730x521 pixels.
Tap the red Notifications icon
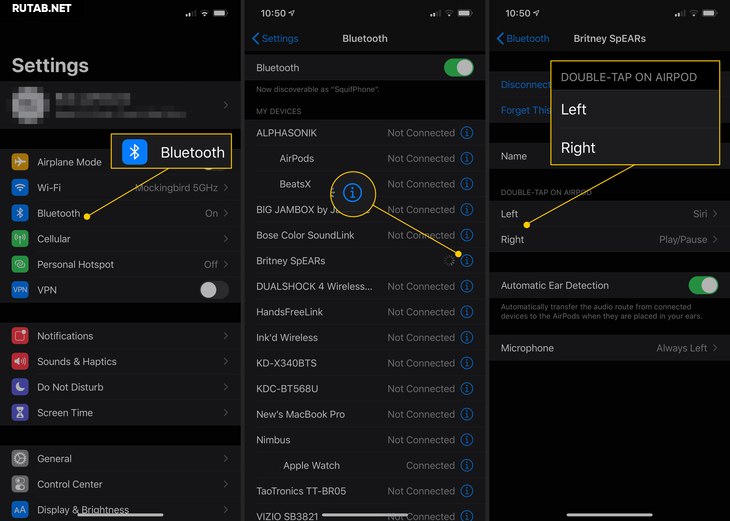tap(20, 336)
